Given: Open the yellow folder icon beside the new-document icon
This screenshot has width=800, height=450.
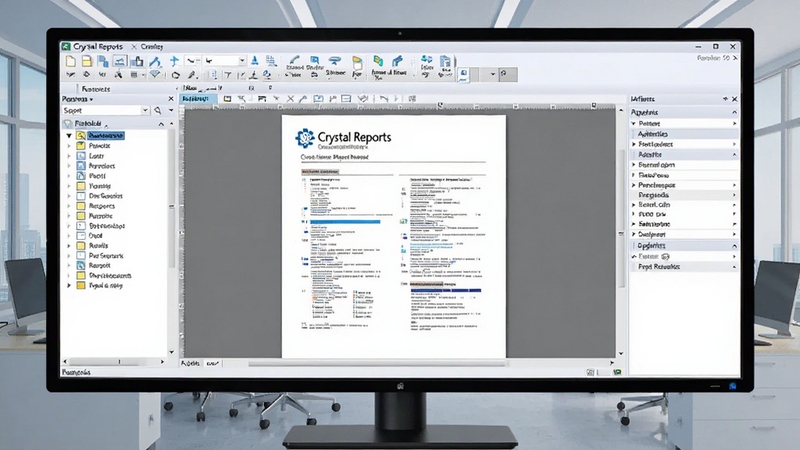Looking at the screenshot, I should click(x=87, y=61).
